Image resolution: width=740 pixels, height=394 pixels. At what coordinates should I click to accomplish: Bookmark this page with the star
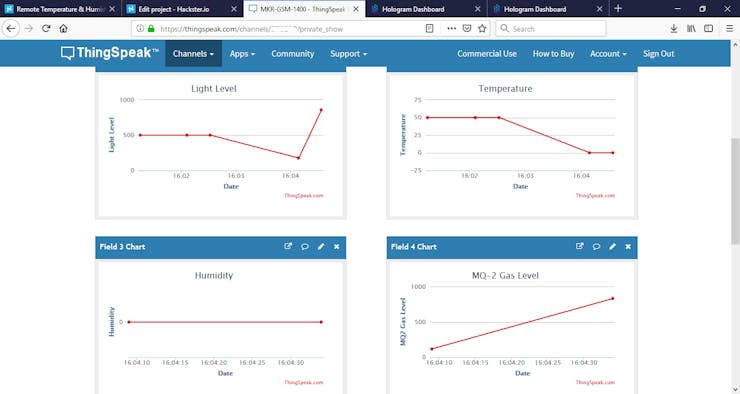coord(482,29)
